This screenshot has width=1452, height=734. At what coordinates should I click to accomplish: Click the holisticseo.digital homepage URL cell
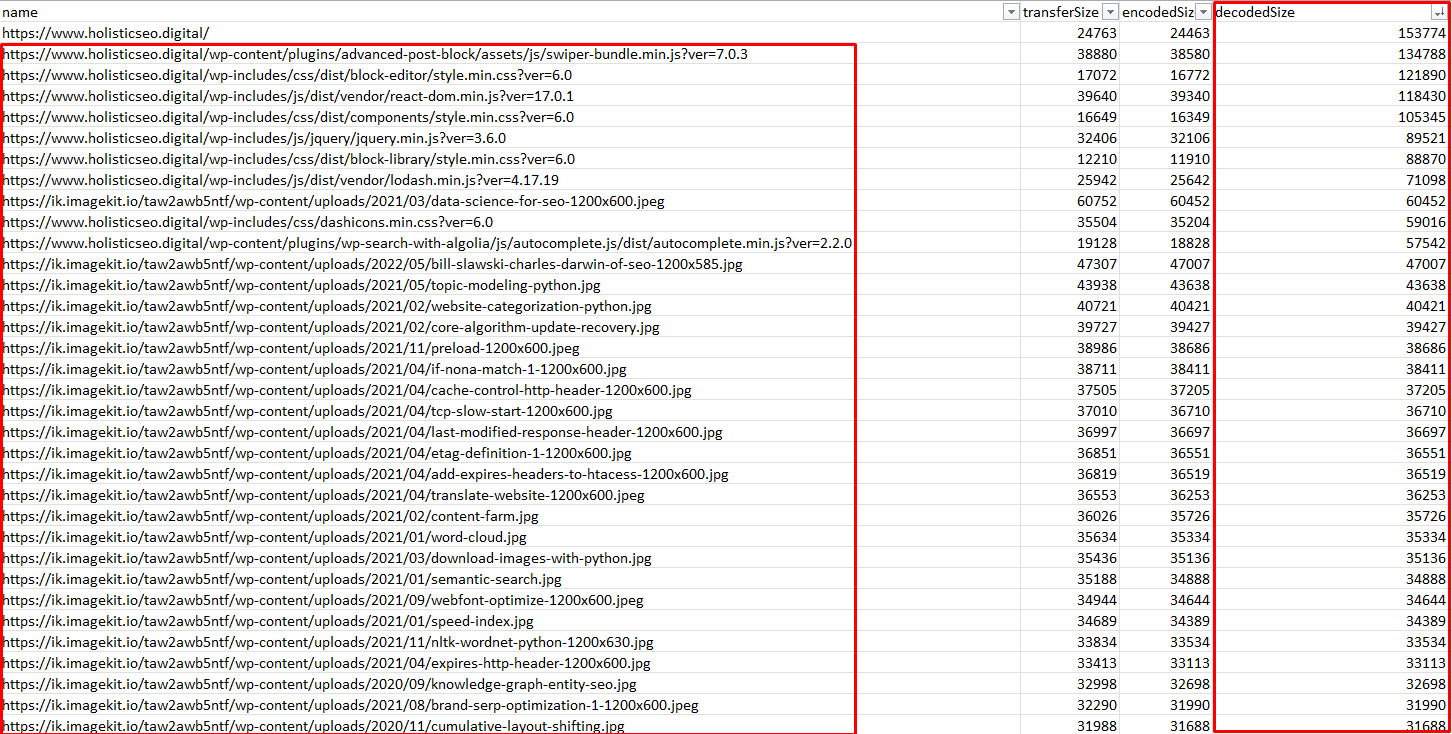click(510, 33)
